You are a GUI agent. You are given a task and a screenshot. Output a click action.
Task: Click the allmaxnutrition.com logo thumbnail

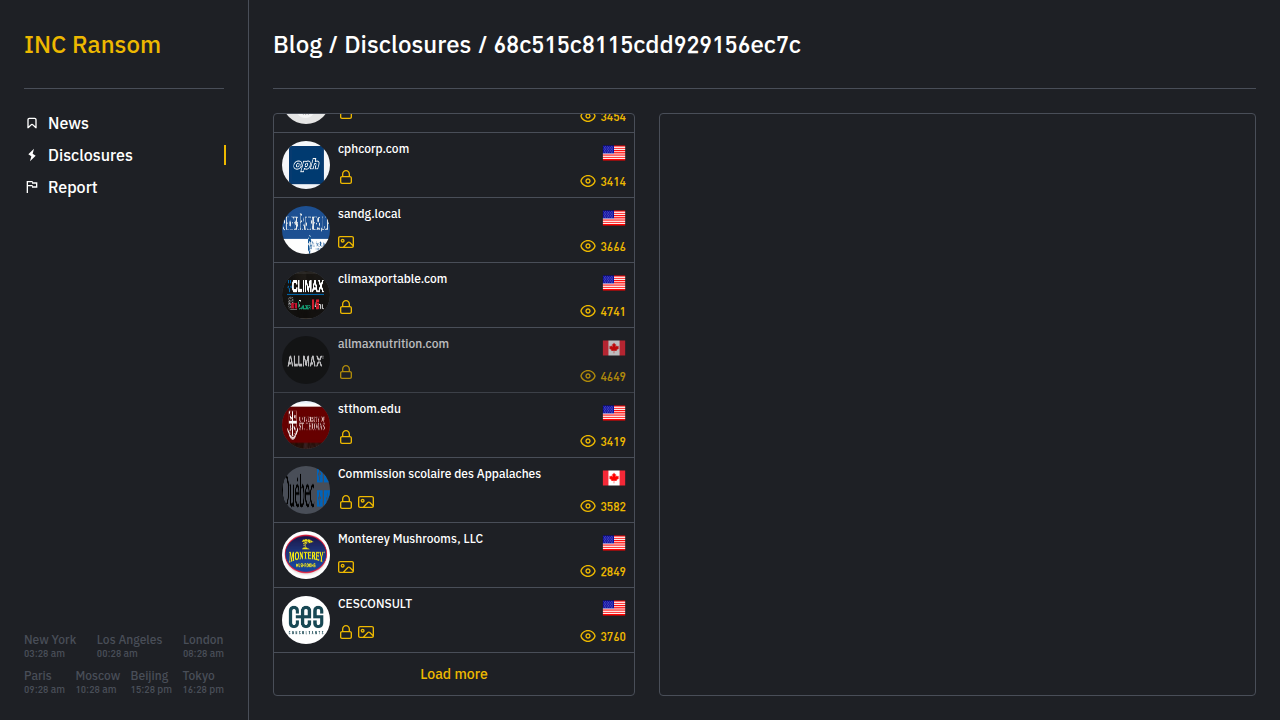click(306, 360)
